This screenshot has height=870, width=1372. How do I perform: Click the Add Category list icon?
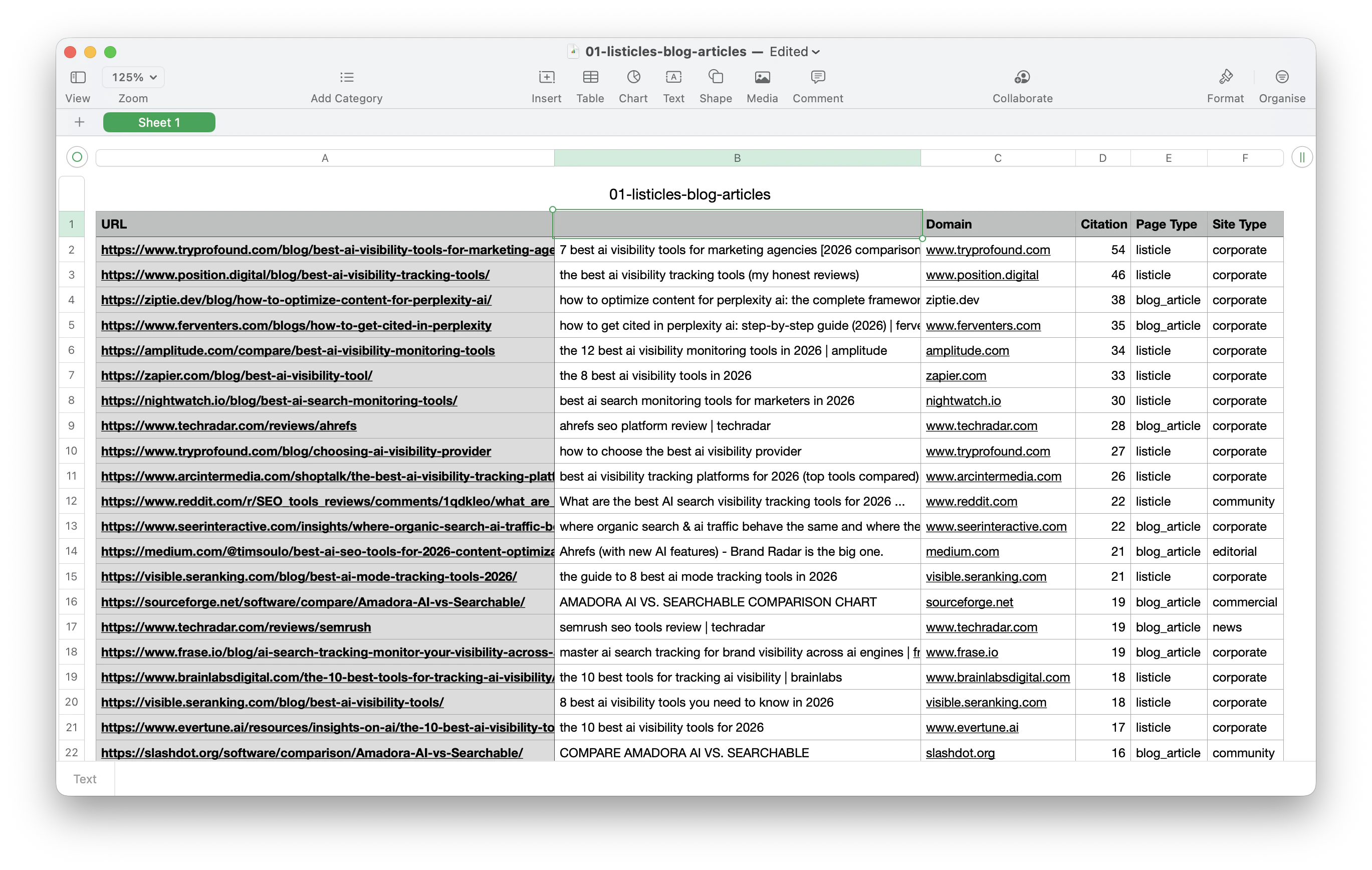(x=346, y=77)
